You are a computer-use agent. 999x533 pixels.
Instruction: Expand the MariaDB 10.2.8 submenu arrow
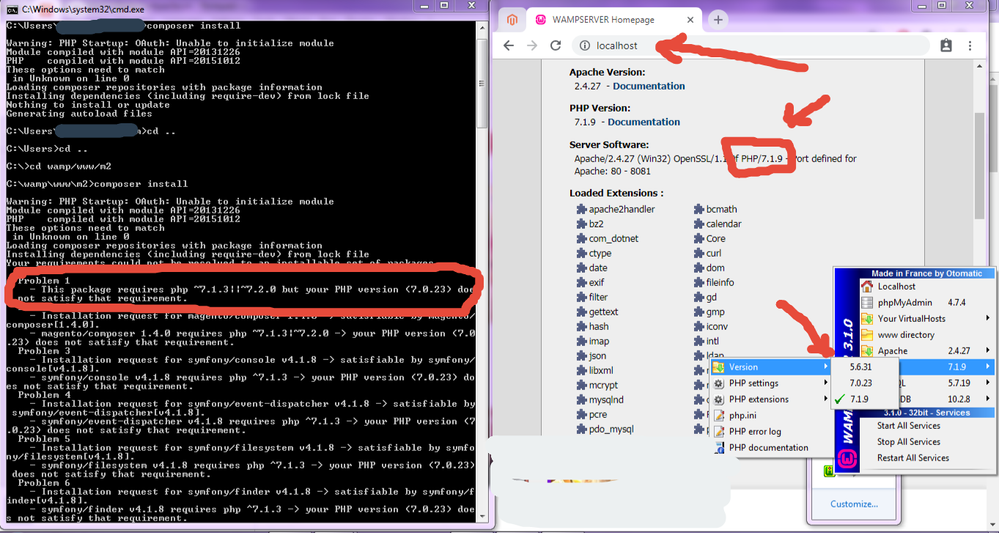[x=988, y=399]
